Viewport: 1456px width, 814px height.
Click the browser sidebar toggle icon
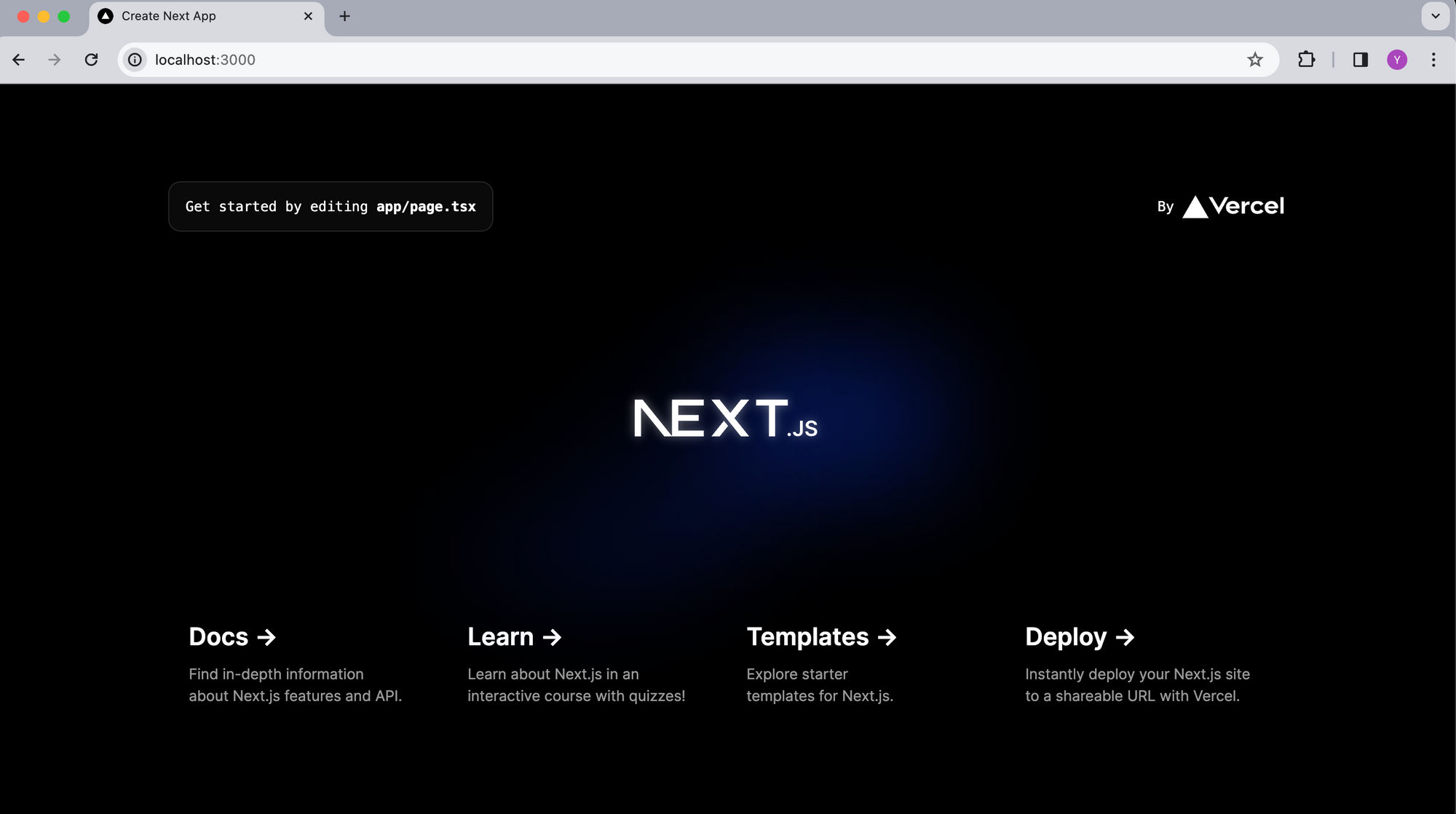tap(1359, 58)
